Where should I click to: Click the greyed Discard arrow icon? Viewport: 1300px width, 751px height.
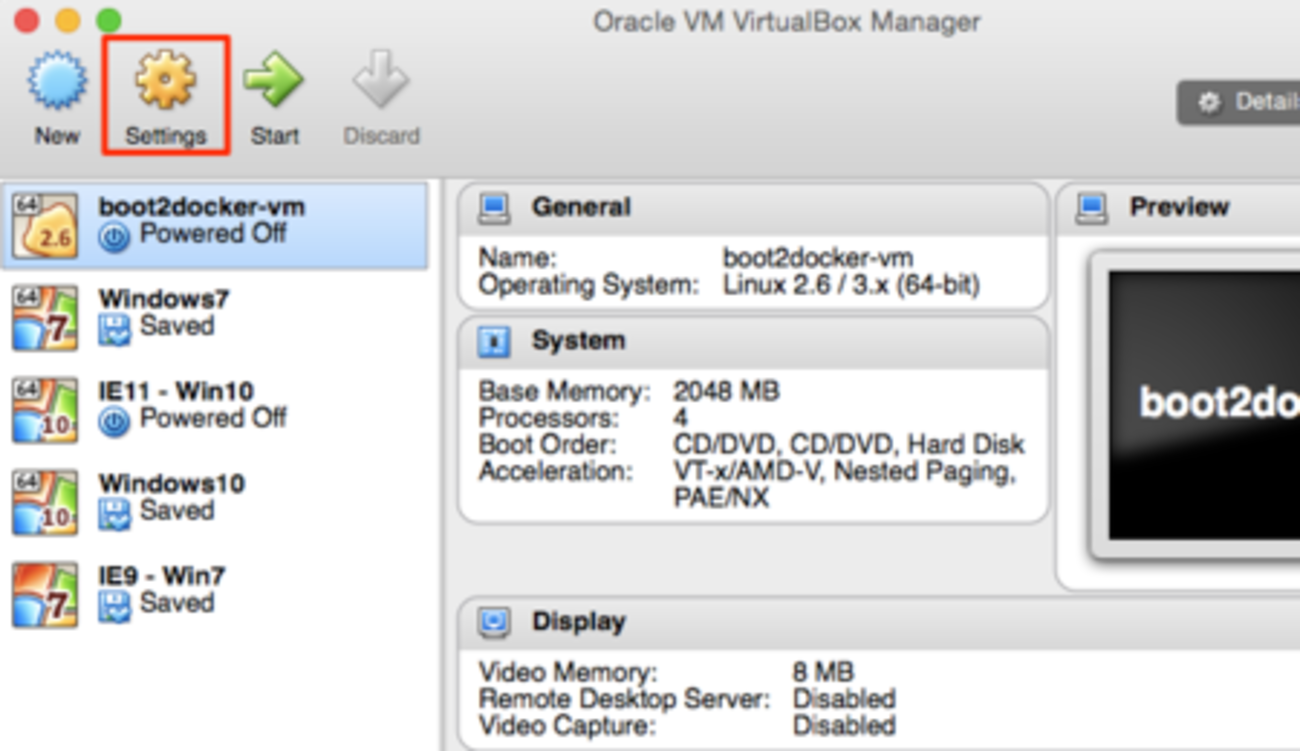point(381,79)
